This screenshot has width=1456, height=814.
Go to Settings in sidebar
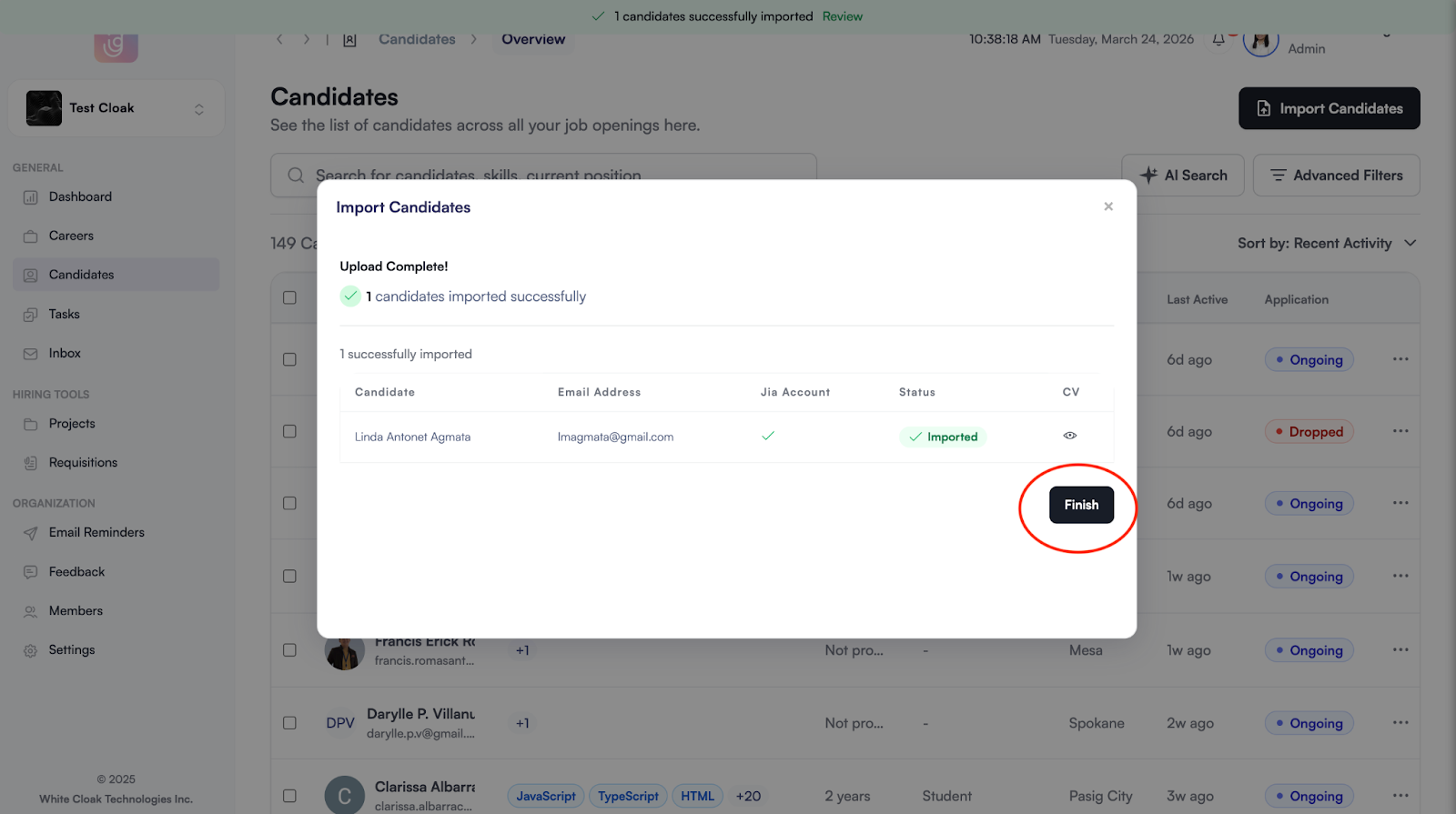[71, 650]
